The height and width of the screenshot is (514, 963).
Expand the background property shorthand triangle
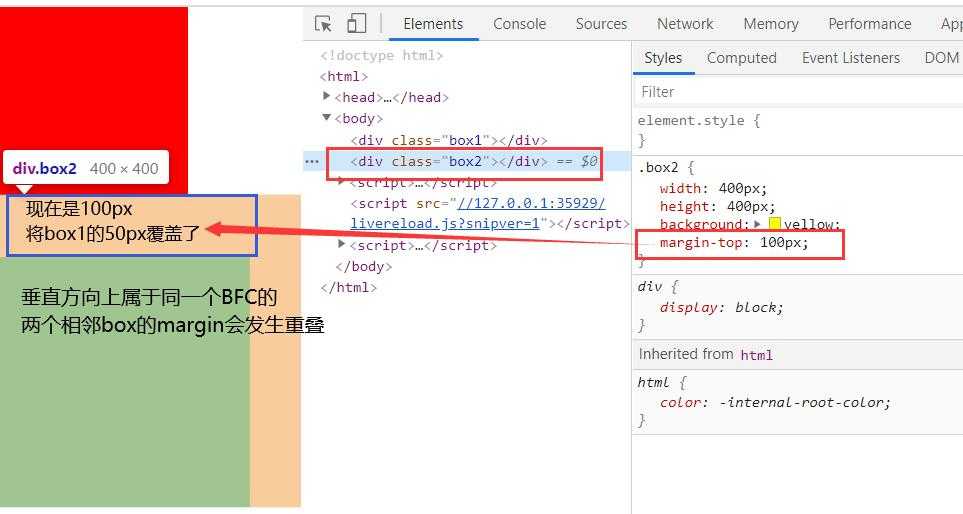[x=758, y=224]
